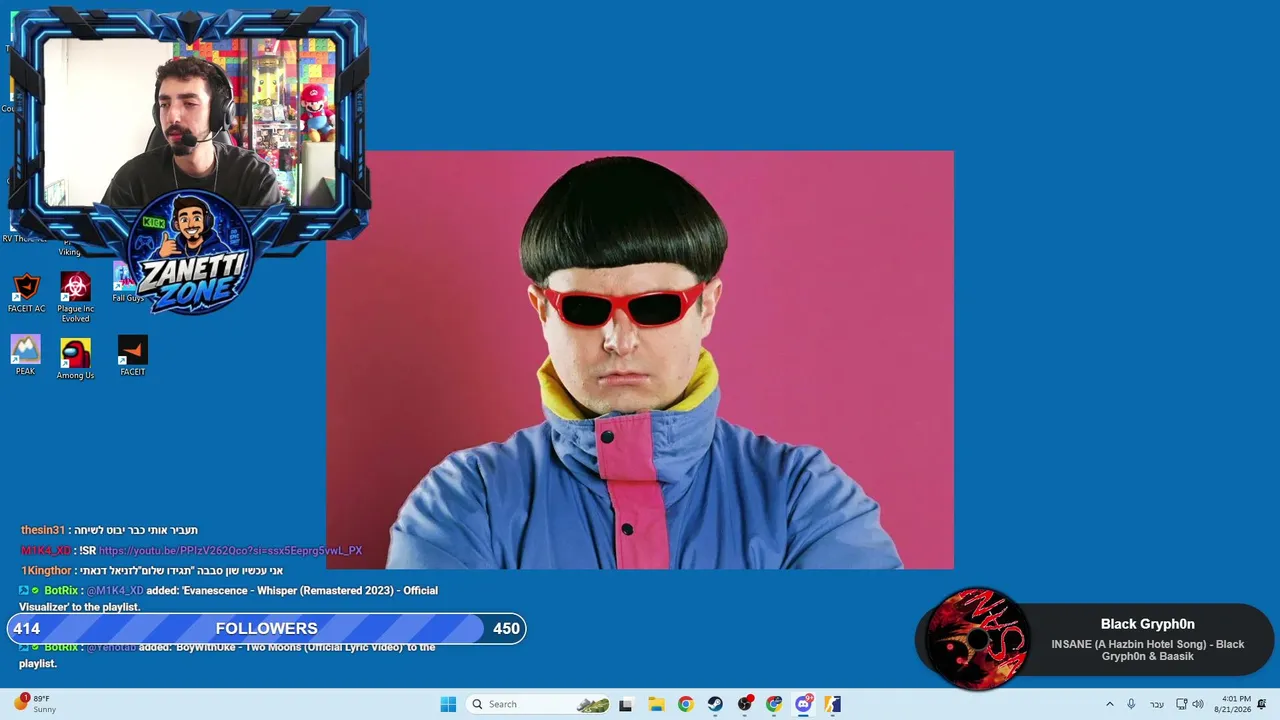Click the FOLLOWERS goal progress bar

click(266, 628)
